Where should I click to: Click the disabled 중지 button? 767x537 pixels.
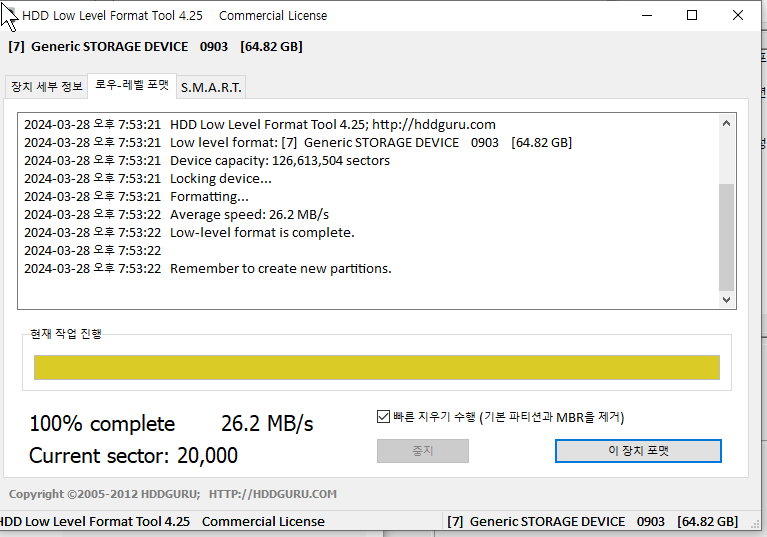[423, 450]
